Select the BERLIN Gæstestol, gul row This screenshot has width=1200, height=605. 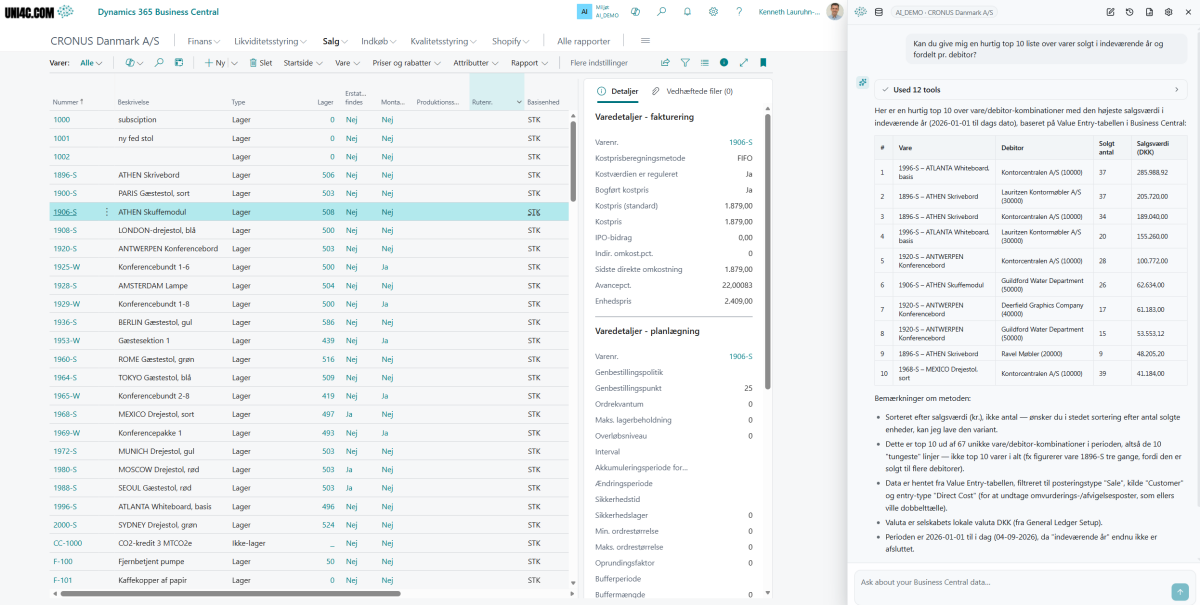pyautogui.click(x=309, y=322)
